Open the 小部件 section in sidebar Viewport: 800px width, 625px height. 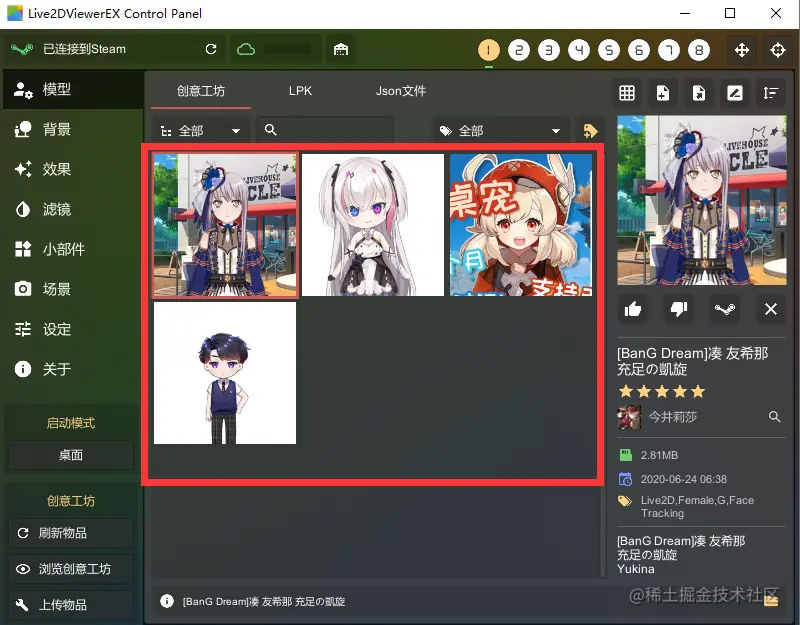point(72,249)
